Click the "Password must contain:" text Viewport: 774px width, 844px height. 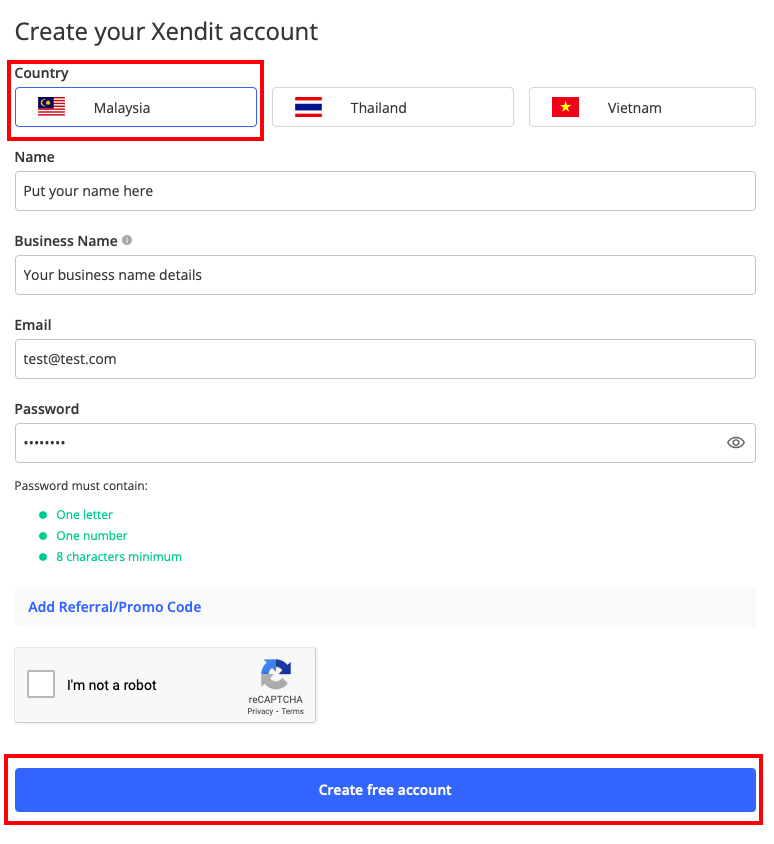tap(81, 486)
